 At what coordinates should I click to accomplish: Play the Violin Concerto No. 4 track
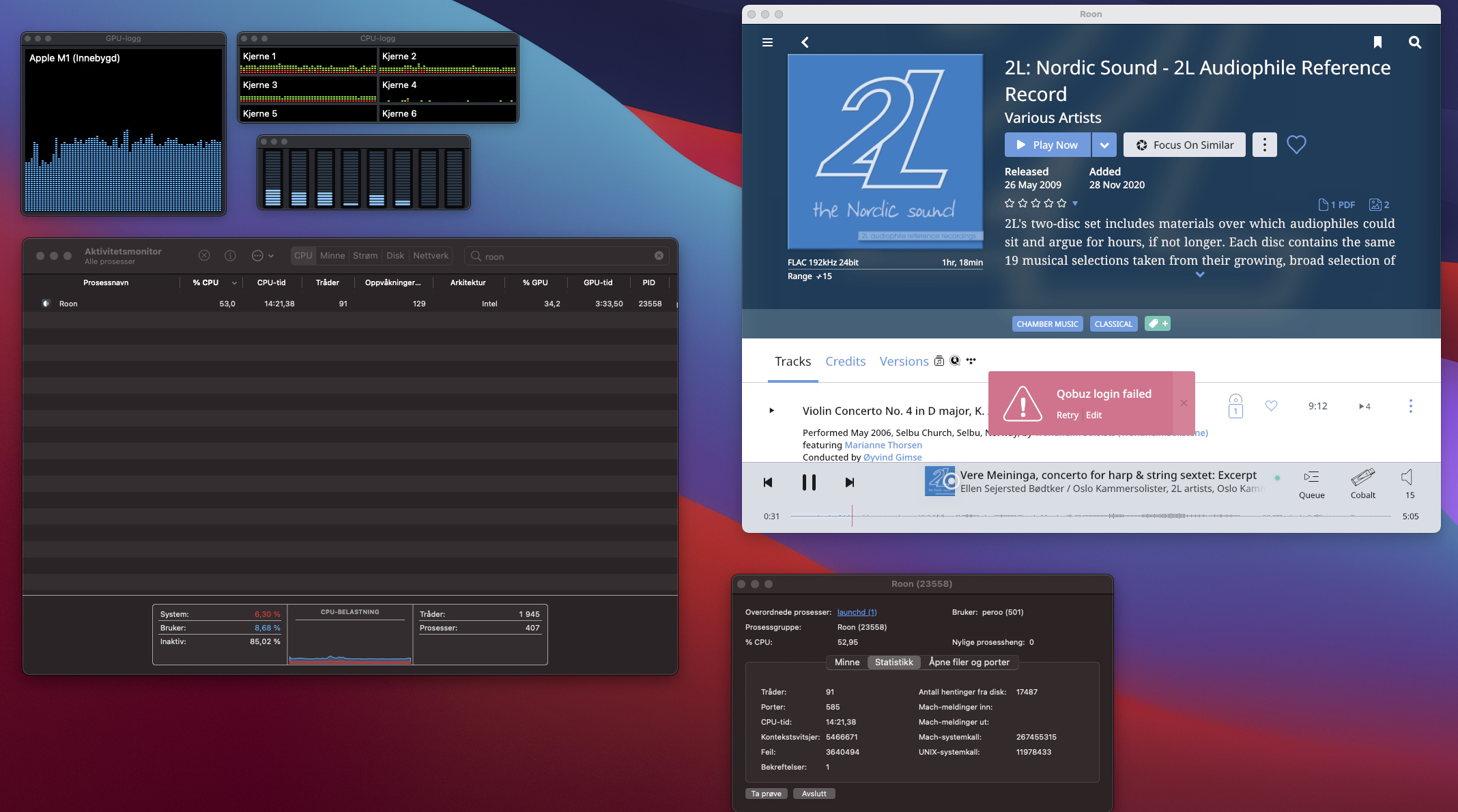click(x=771, y=410)
